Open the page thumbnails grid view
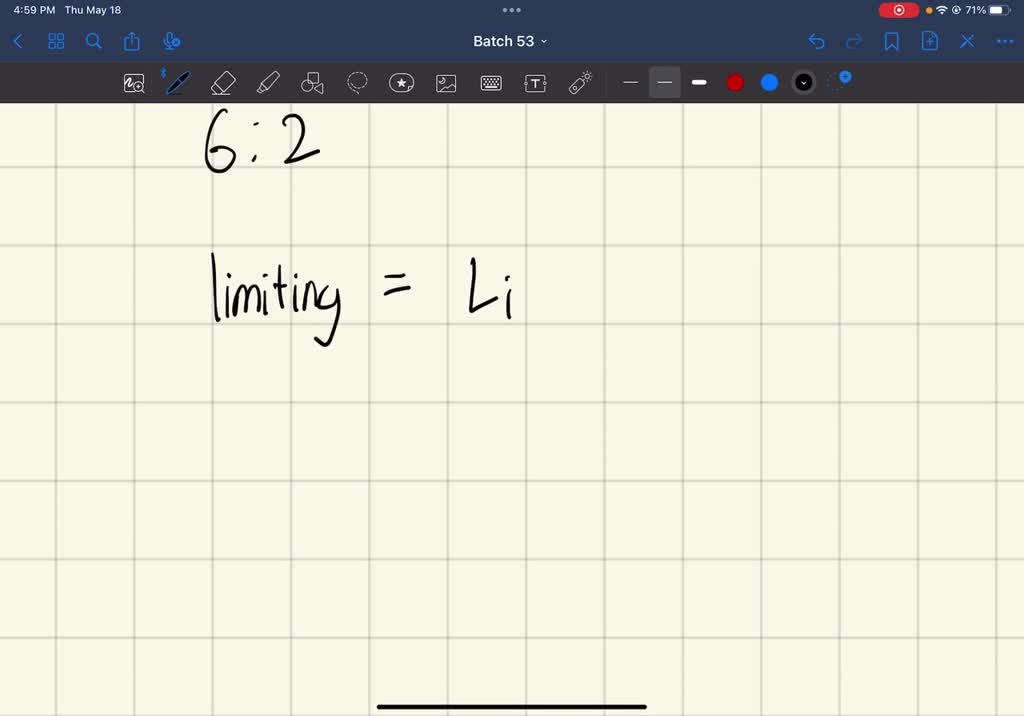This screenshot has height=716, width=1024. tap(56, 41)
